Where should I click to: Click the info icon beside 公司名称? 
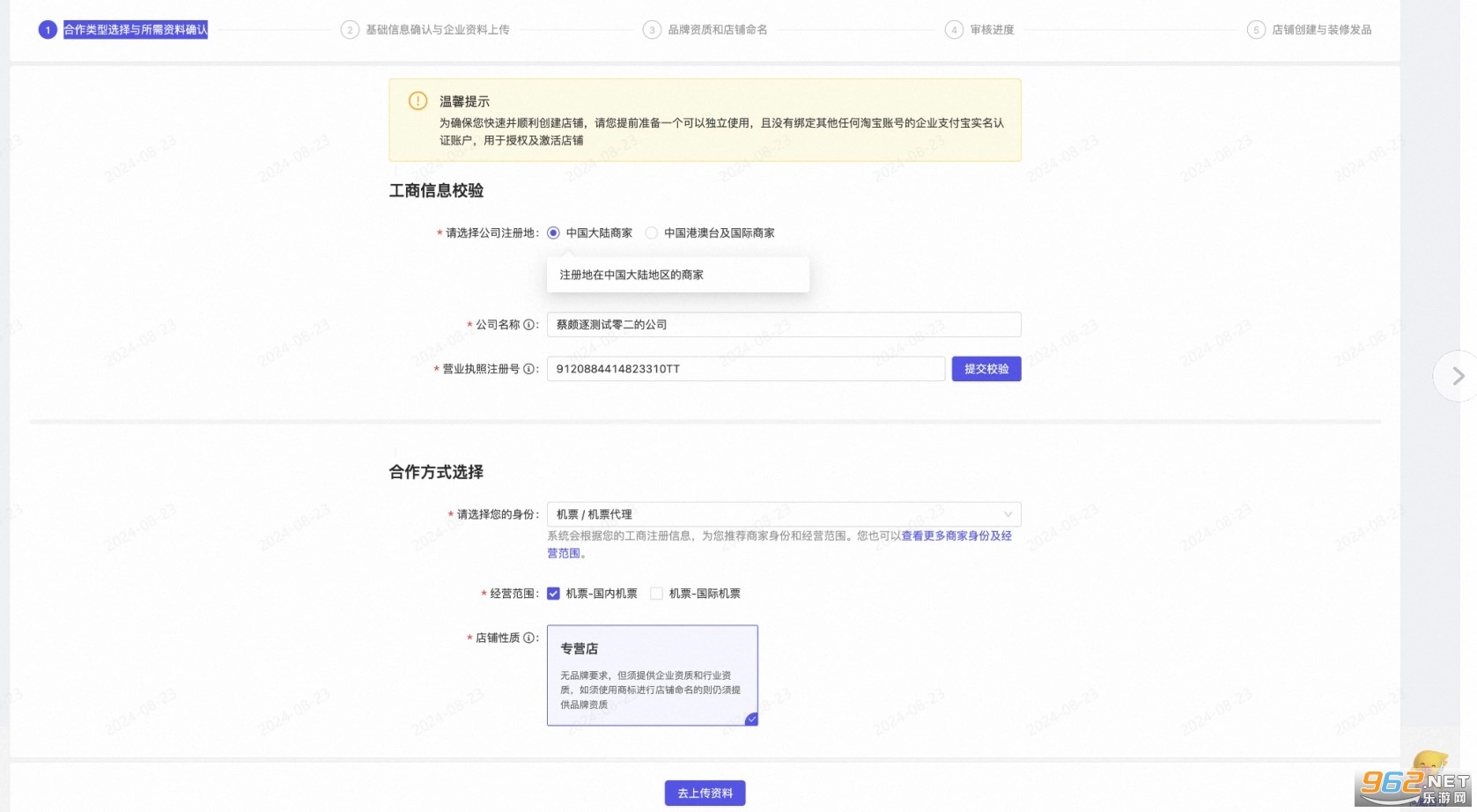[528, 325]
